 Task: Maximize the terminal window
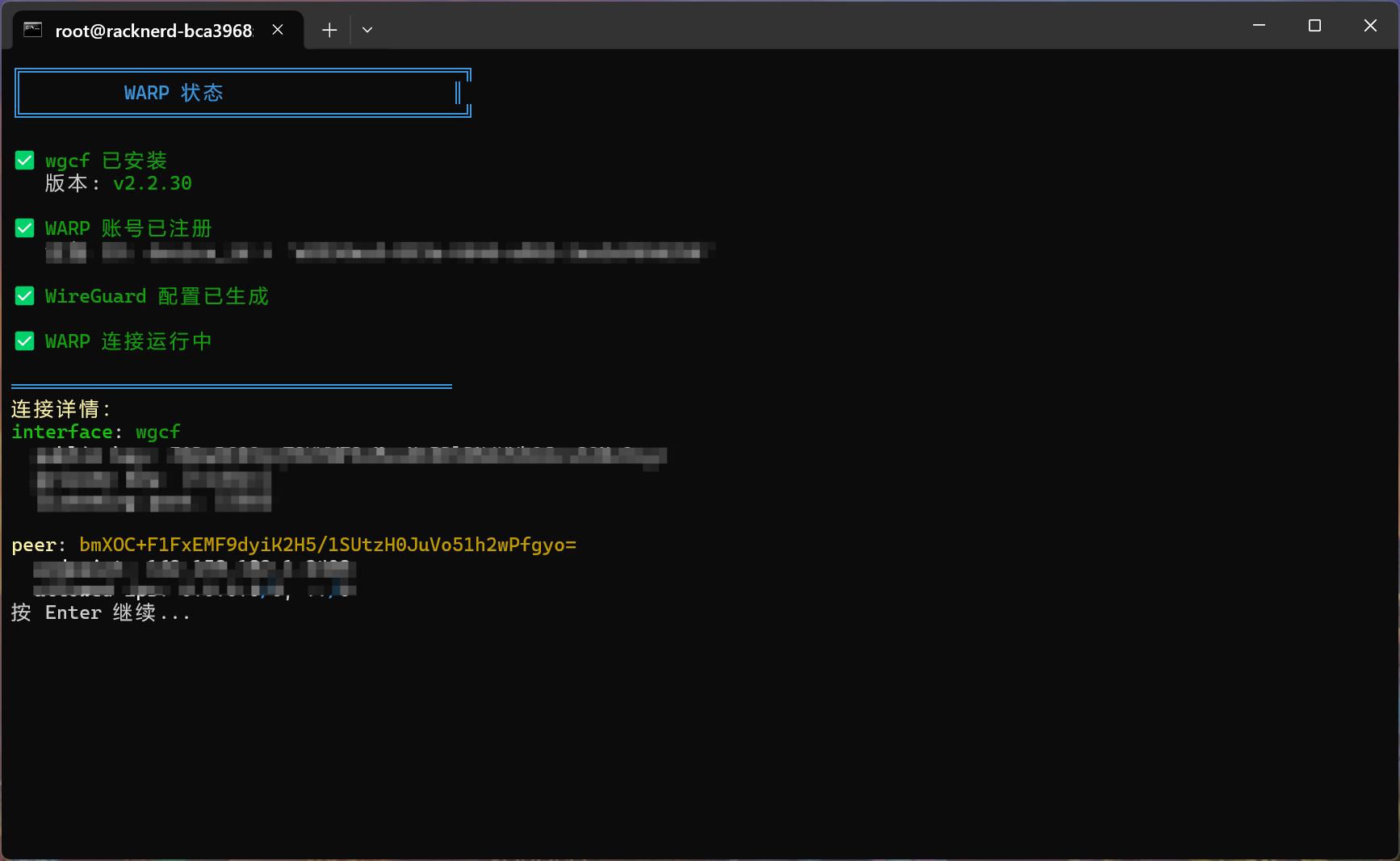pos(1314,26)
